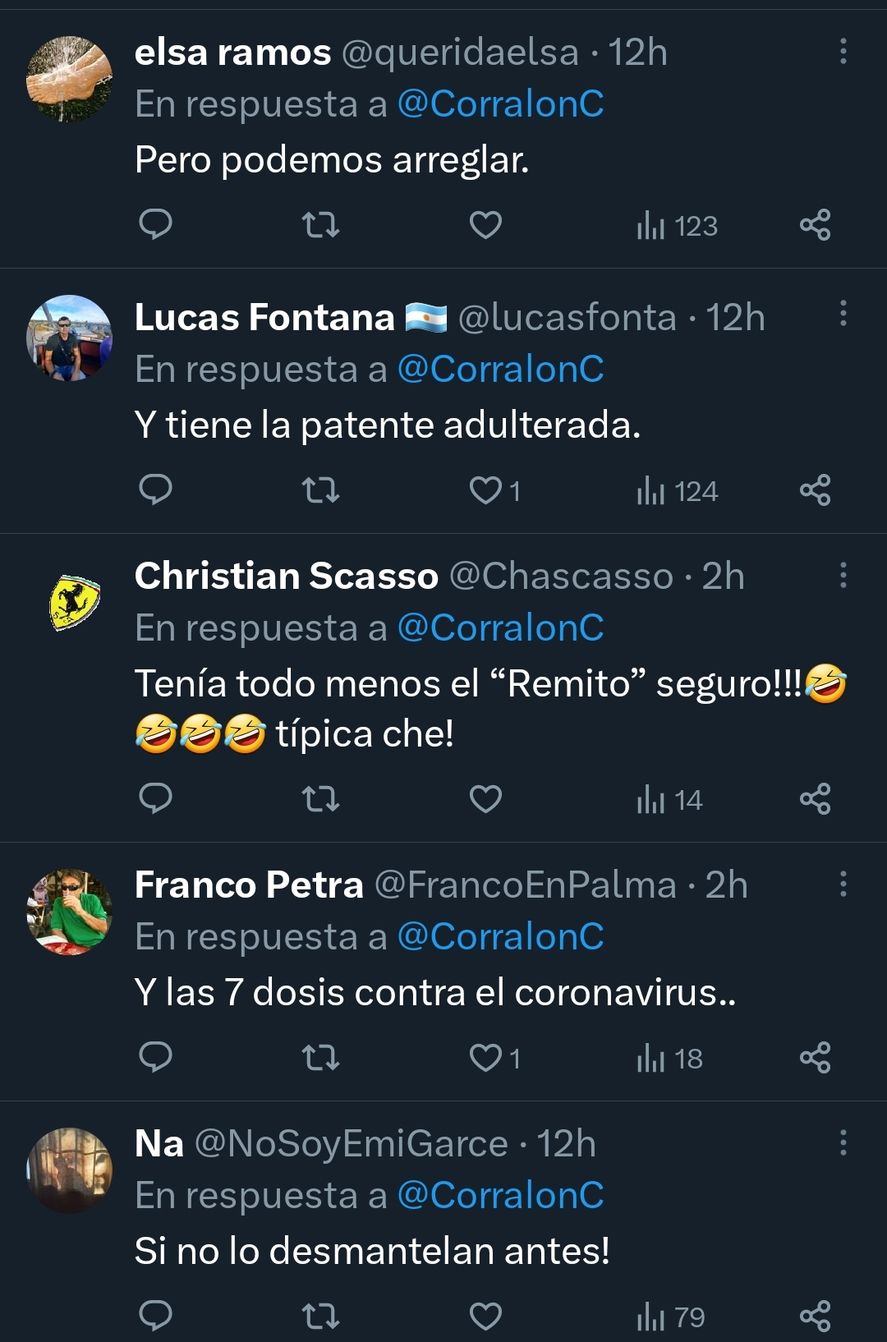Screen dimensions: 887x1342
Task: Share elsa ramos's reply
Action: click(x=815, y=225)
